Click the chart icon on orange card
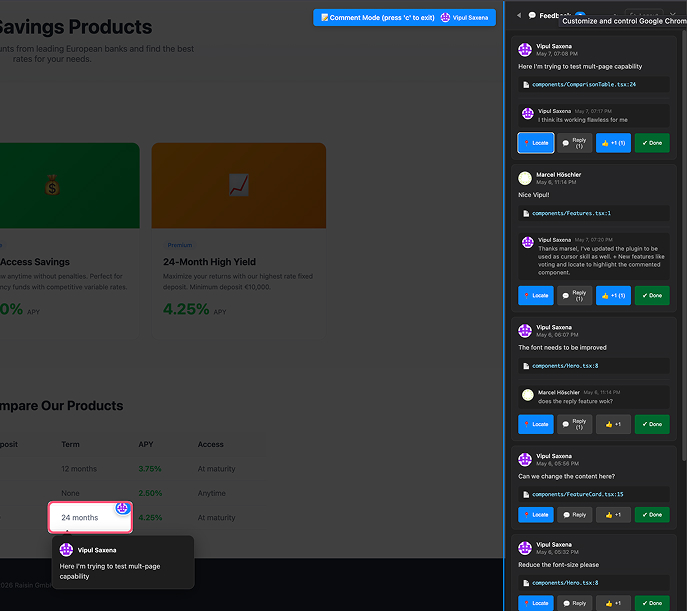The height and width of the screenshot is (611, 687). coord(239,185)
